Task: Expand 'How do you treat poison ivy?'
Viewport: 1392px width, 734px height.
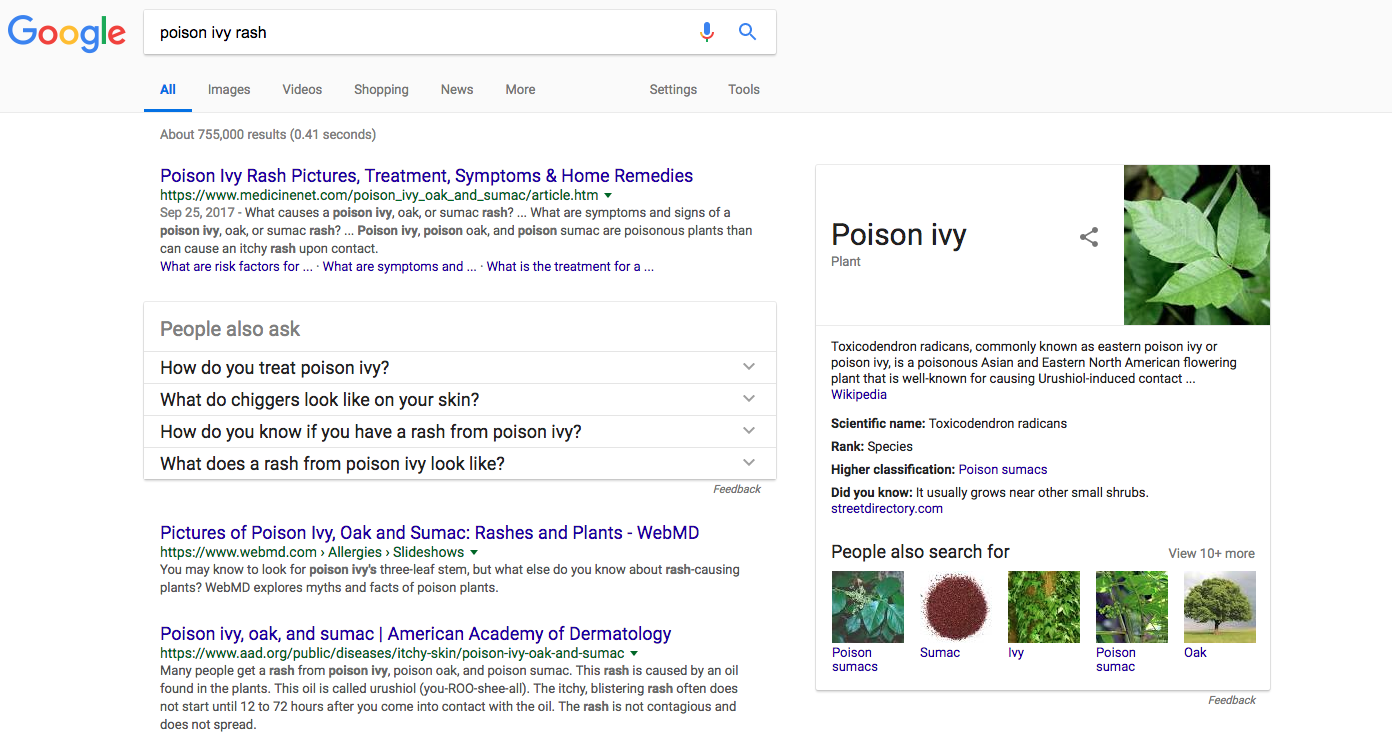Action: (748, 366)
